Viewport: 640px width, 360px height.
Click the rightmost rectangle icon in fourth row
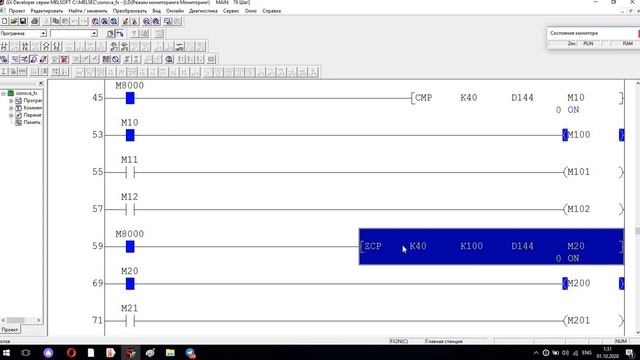tap(211, 60)
